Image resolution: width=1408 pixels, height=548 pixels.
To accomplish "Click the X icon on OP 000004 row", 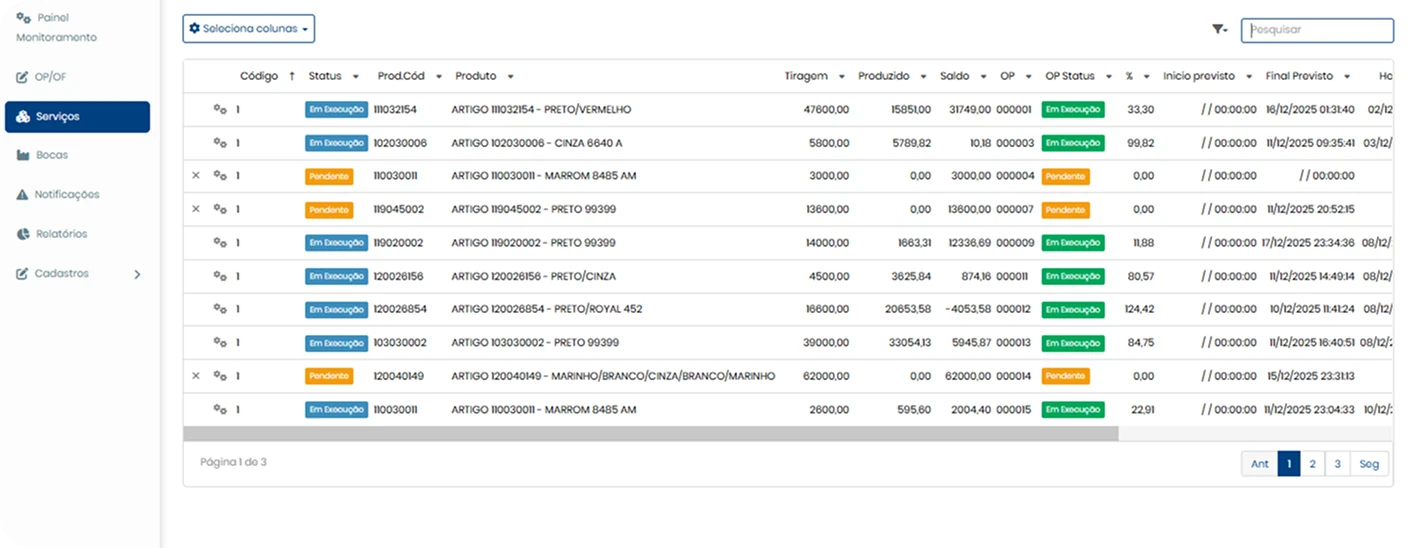I will click(196, 176).
